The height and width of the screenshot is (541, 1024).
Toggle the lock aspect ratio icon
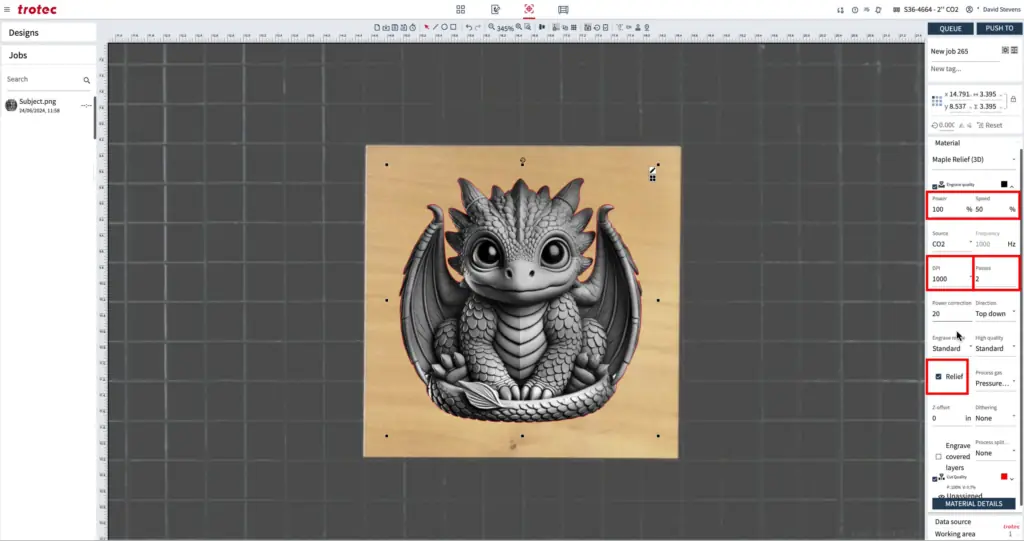pos(1013,99)
